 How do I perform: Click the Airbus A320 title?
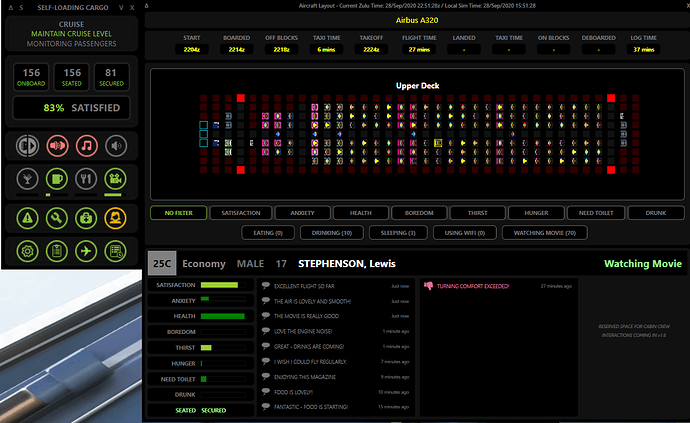click(417, 20)
